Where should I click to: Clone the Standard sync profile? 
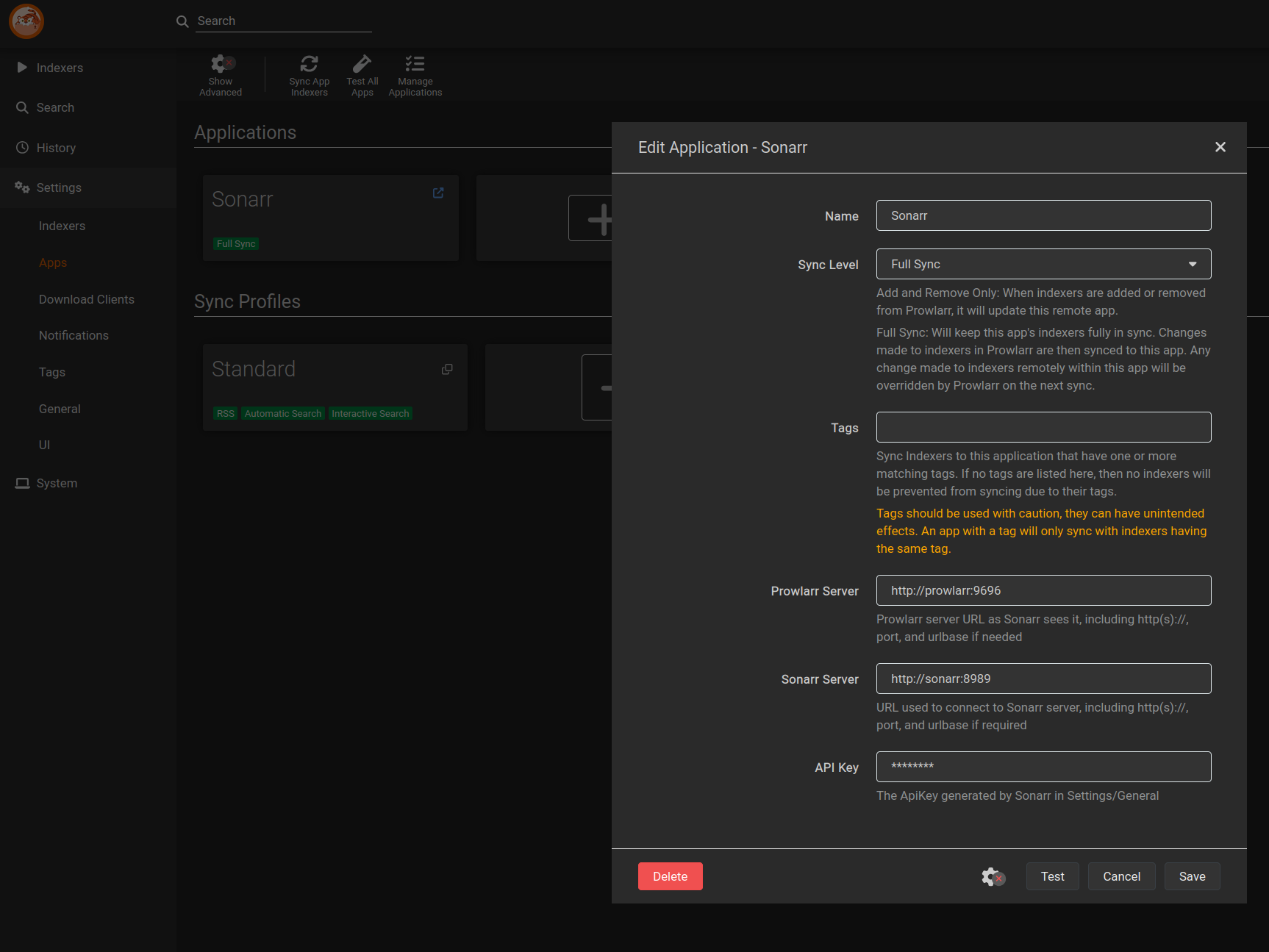[x=447, y=369]
